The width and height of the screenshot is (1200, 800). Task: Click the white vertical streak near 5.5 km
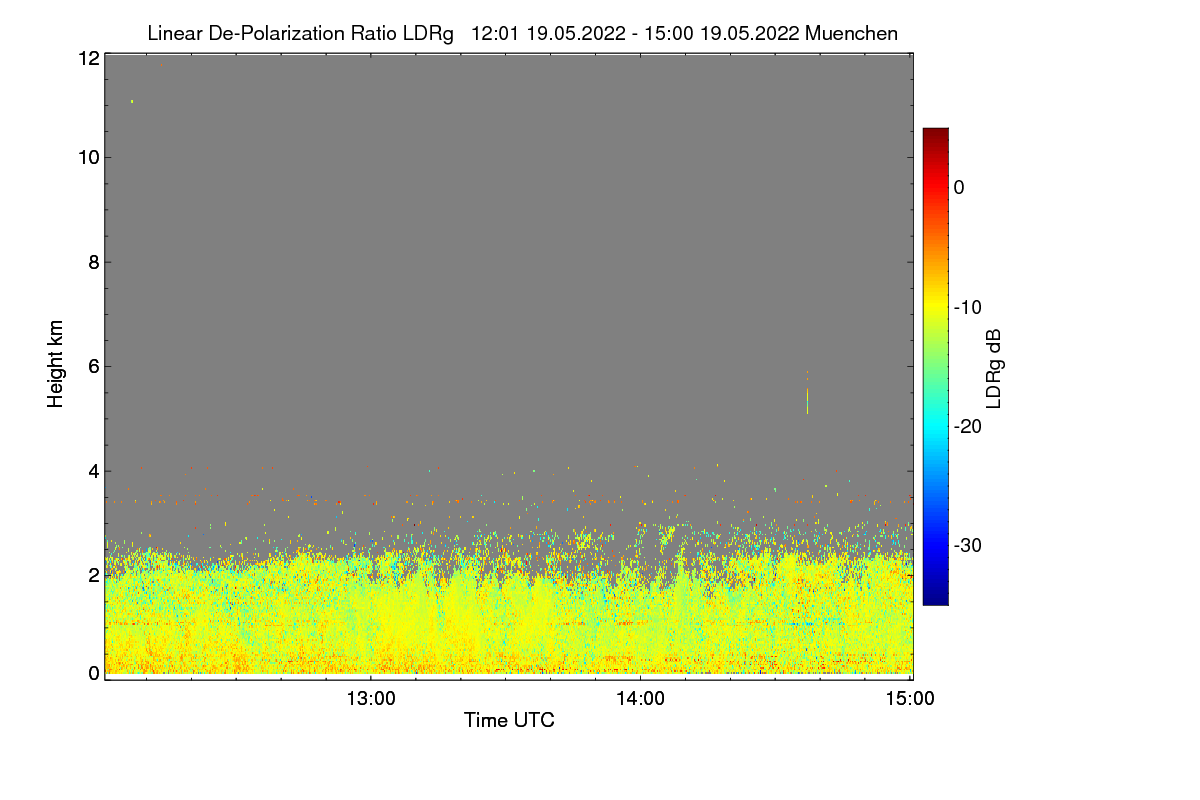coord(807,400)
